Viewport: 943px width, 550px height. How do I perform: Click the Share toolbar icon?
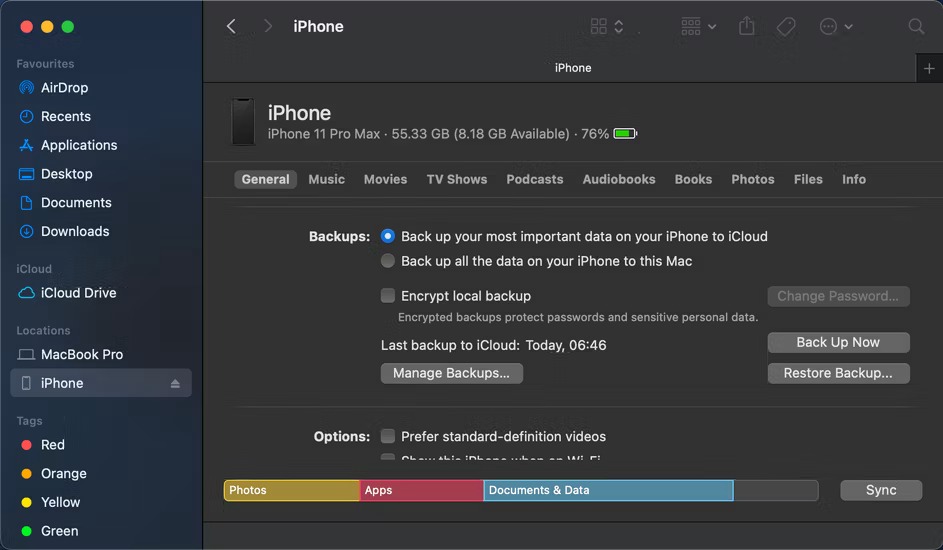[746, 27]
